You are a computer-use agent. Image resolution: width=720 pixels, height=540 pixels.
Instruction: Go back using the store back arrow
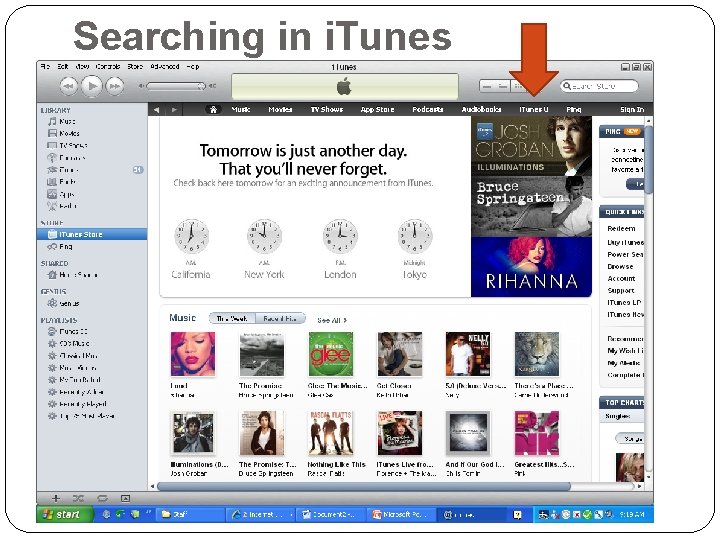(x=157, y=110)
